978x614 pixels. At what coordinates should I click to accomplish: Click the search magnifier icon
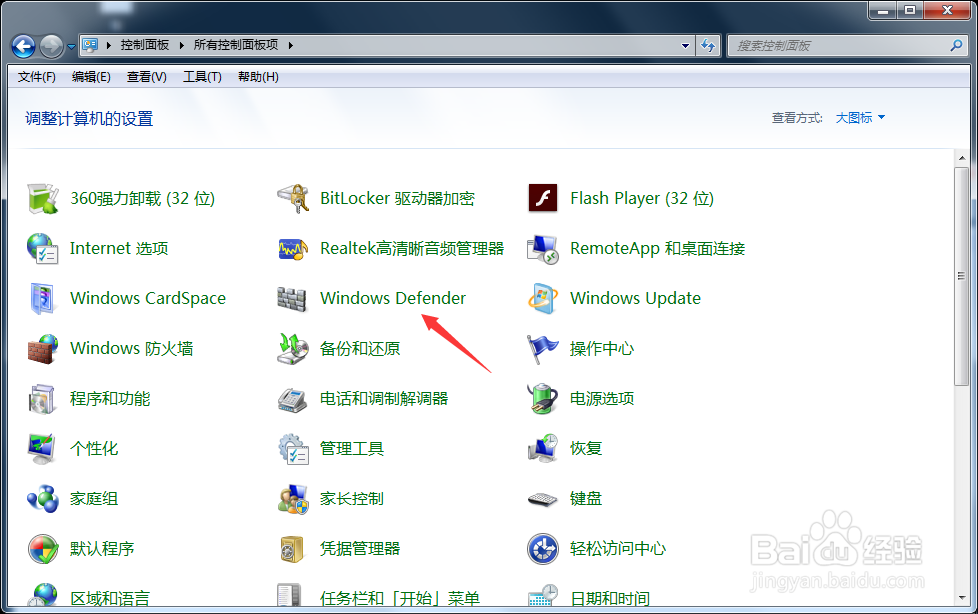click(x=956, y=45)
